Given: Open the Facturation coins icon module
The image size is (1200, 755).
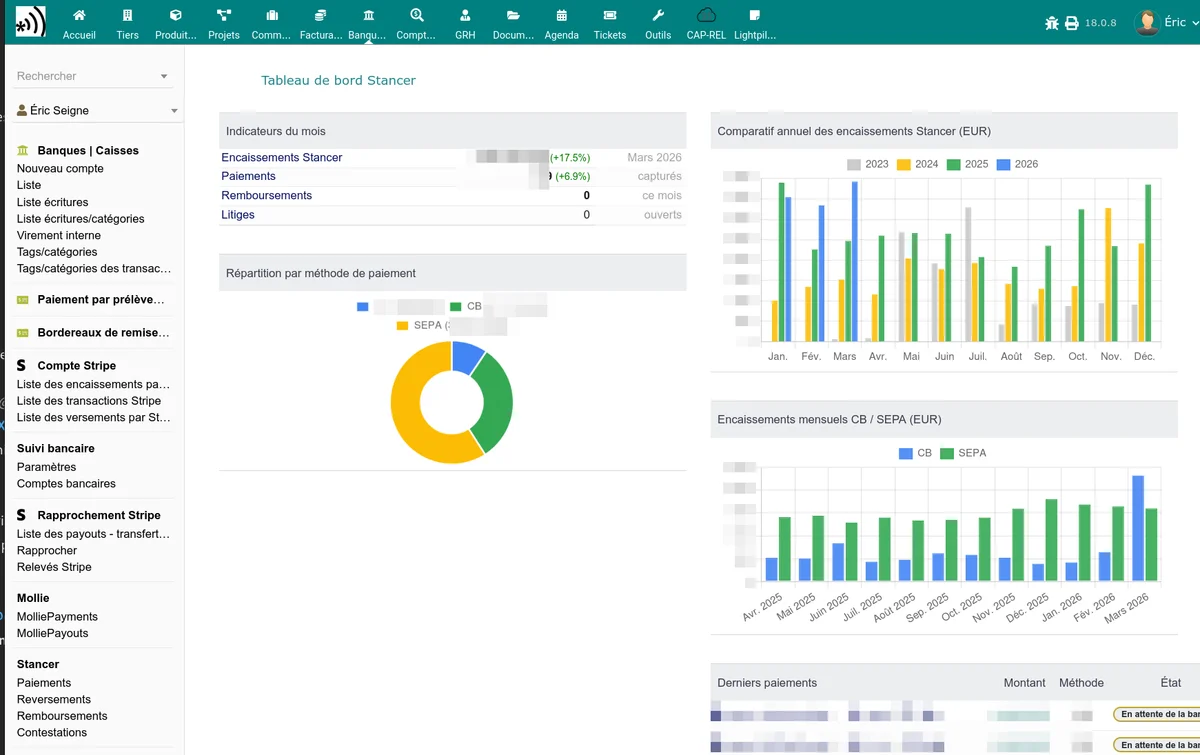Looking at the screenshot, I should click(x=320, y=16).
